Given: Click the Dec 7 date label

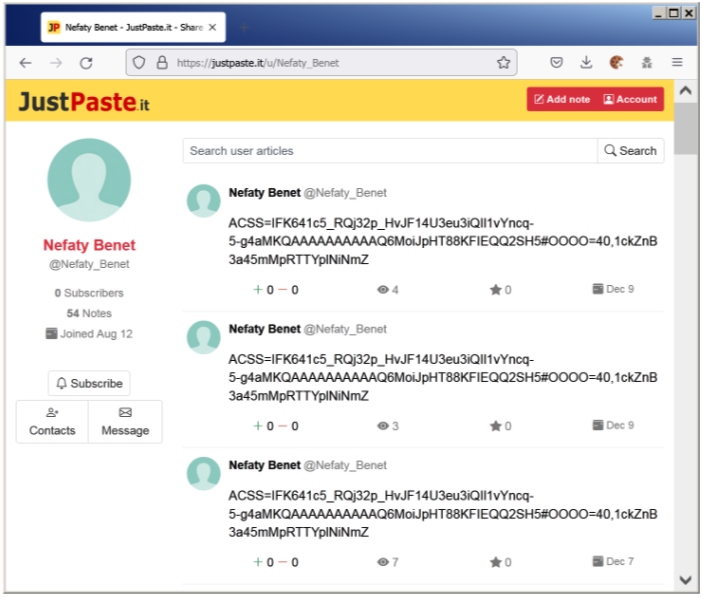Looking at the screenshot, I should coord(613,562).
